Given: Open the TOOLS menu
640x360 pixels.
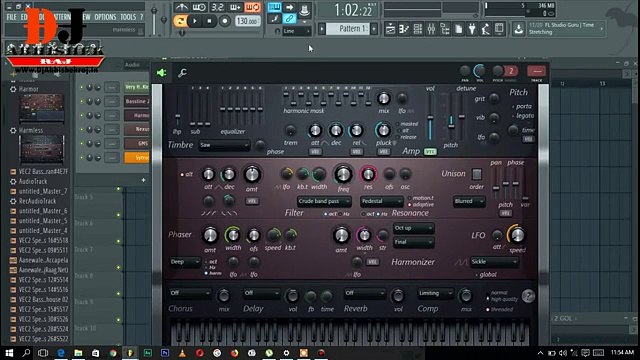Looking at the screenshot, I should click(x=128, y=17).
